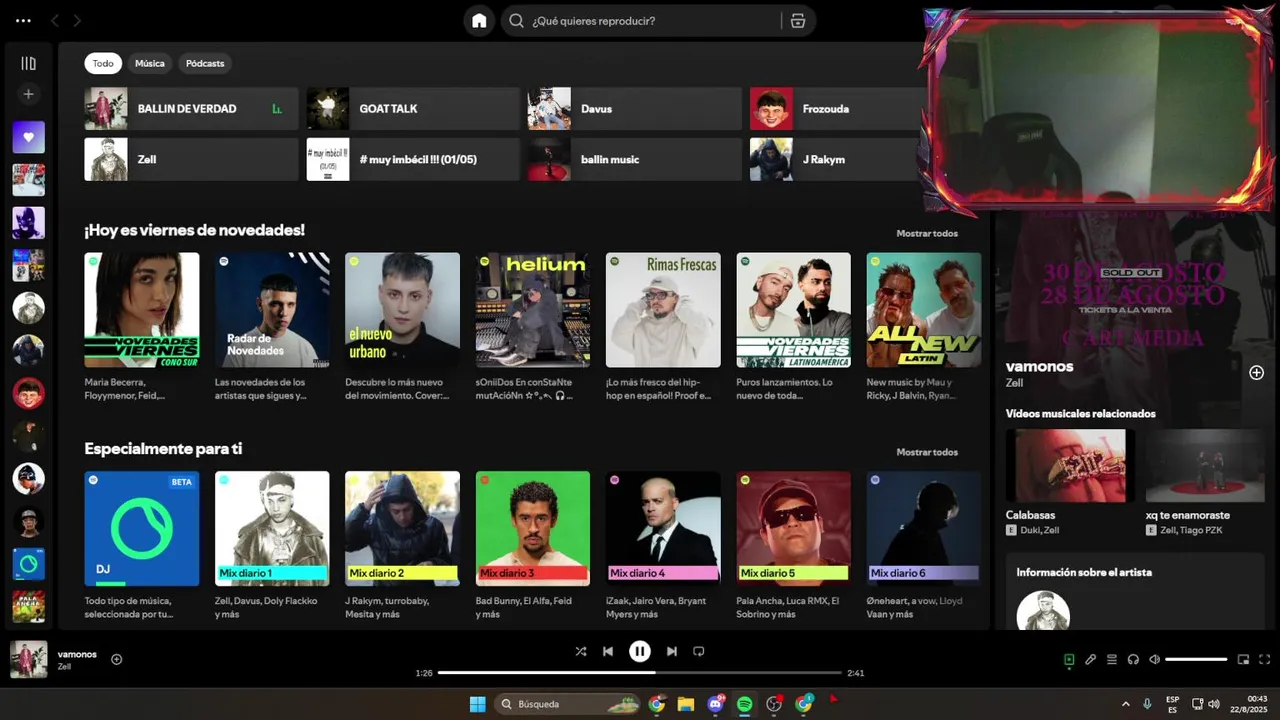Open vamonos song title in player bar

pos(77,654)
